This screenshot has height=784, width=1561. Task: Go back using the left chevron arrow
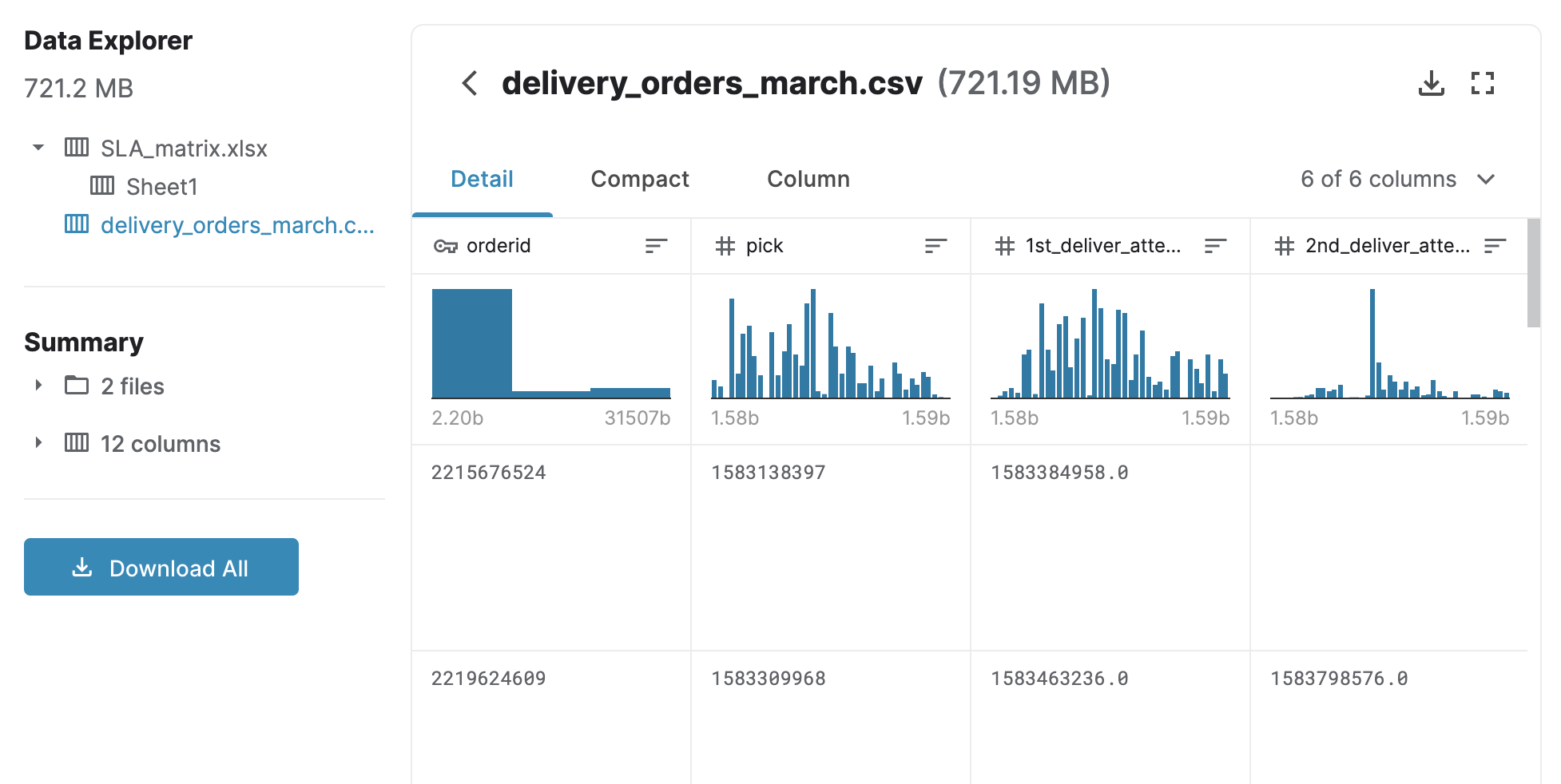(470, 83)
